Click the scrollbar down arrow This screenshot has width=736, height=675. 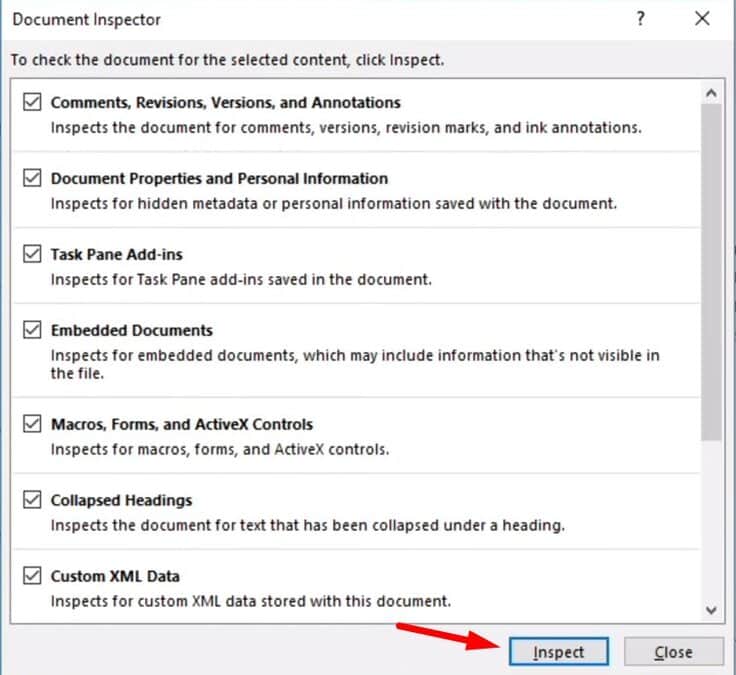click(711, 610)
